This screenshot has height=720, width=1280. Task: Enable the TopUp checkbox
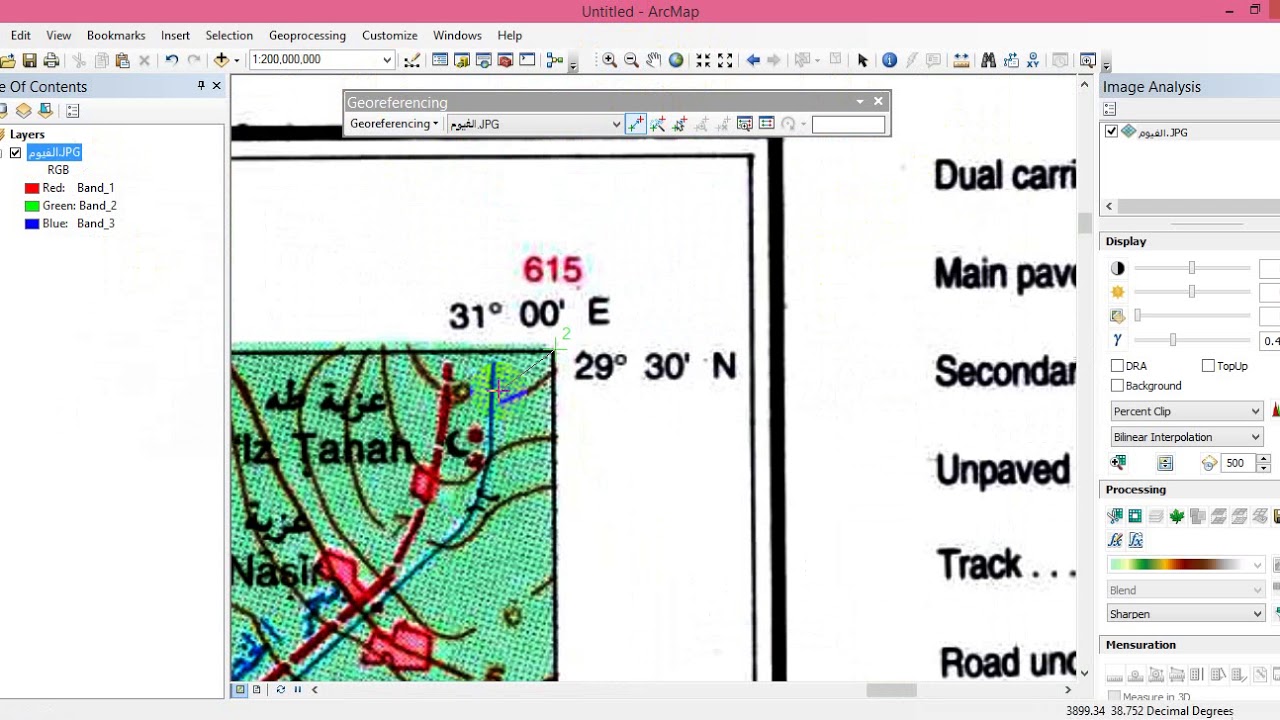(x=1208, y=366)
